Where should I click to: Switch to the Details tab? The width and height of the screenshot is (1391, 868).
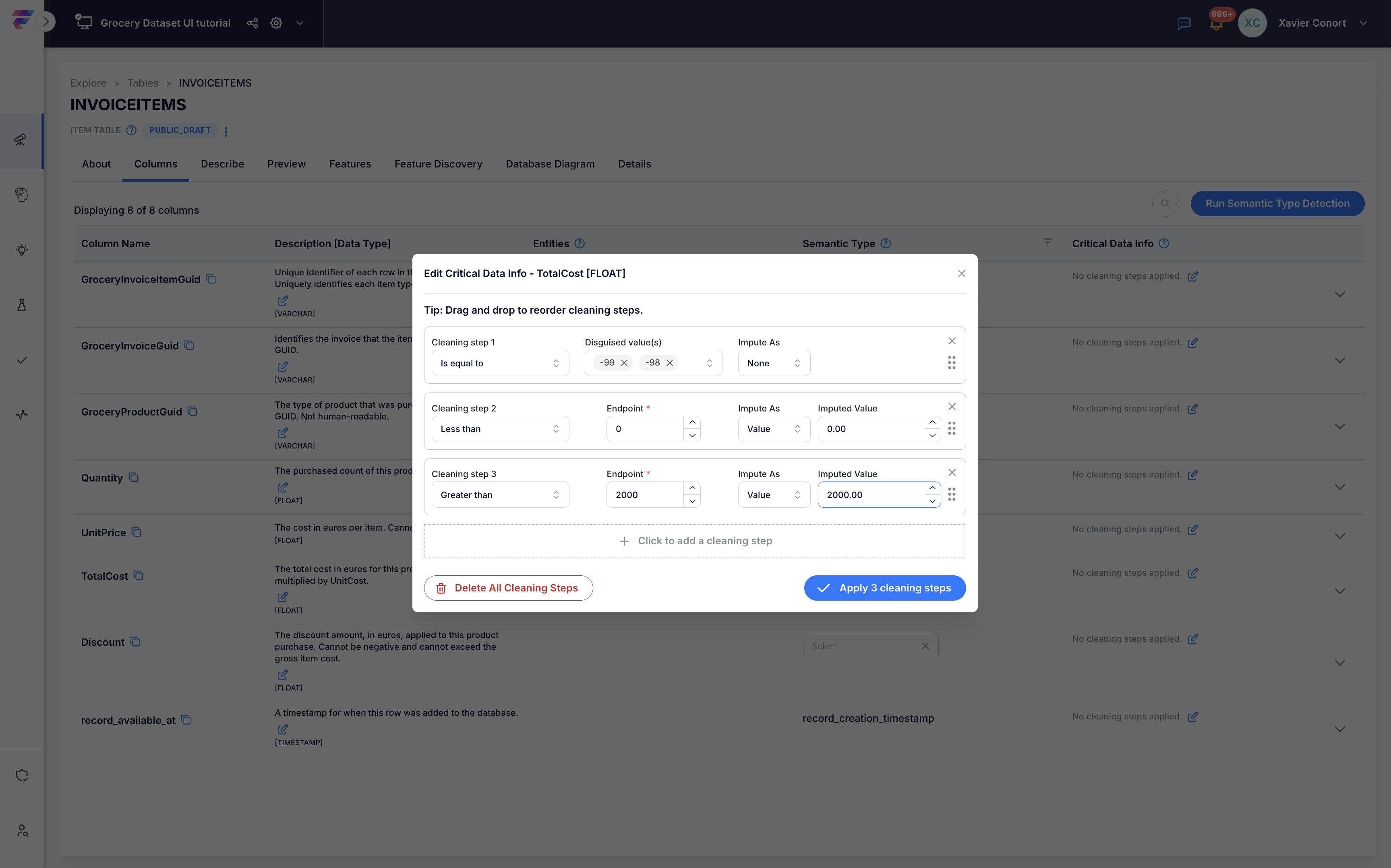pos(634,164)
